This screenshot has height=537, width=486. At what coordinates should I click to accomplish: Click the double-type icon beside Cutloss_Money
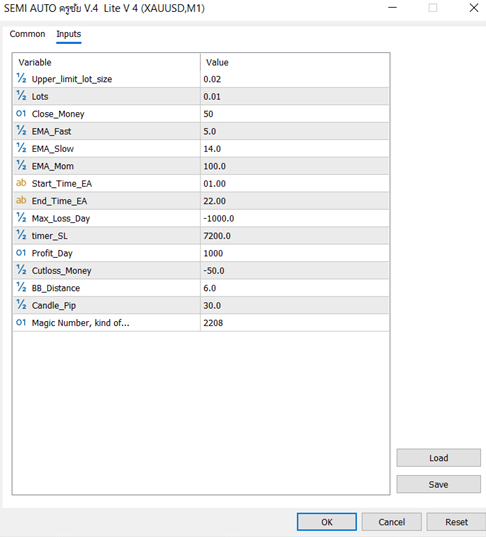coord(21,270)
